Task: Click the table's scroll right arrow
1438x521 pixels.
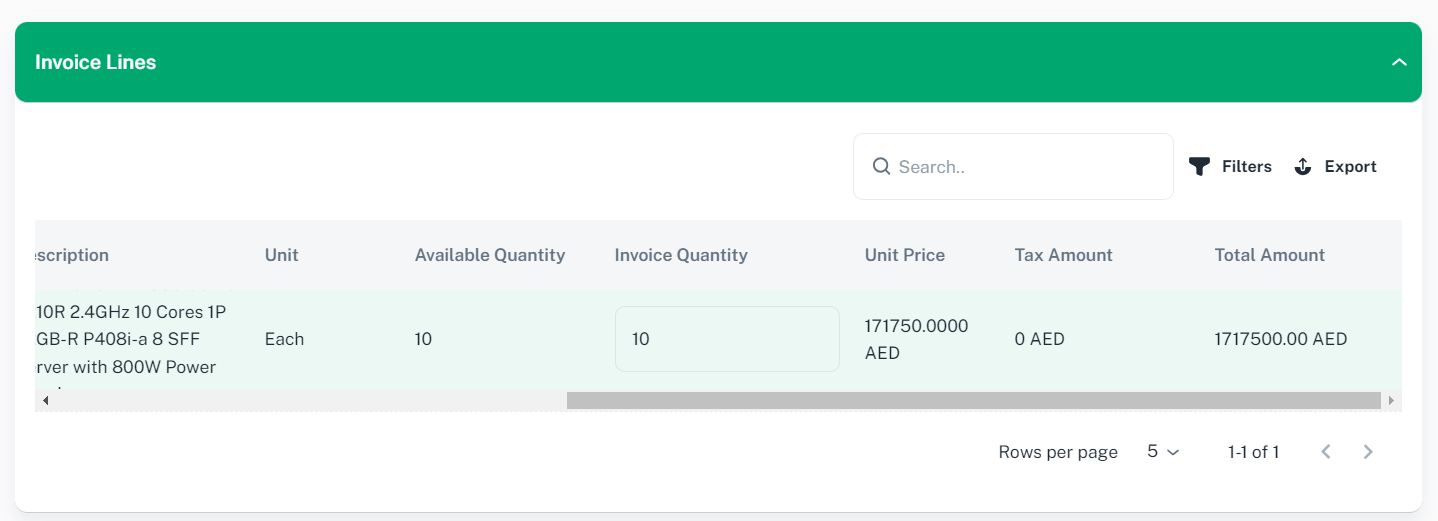Action: click(1391, 400)
